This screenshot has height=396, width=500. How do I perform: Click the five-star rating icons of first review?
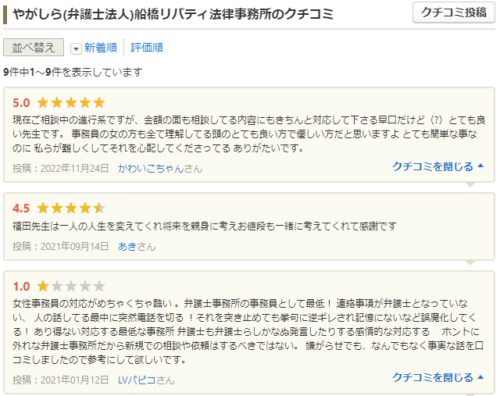click(71, 103)
